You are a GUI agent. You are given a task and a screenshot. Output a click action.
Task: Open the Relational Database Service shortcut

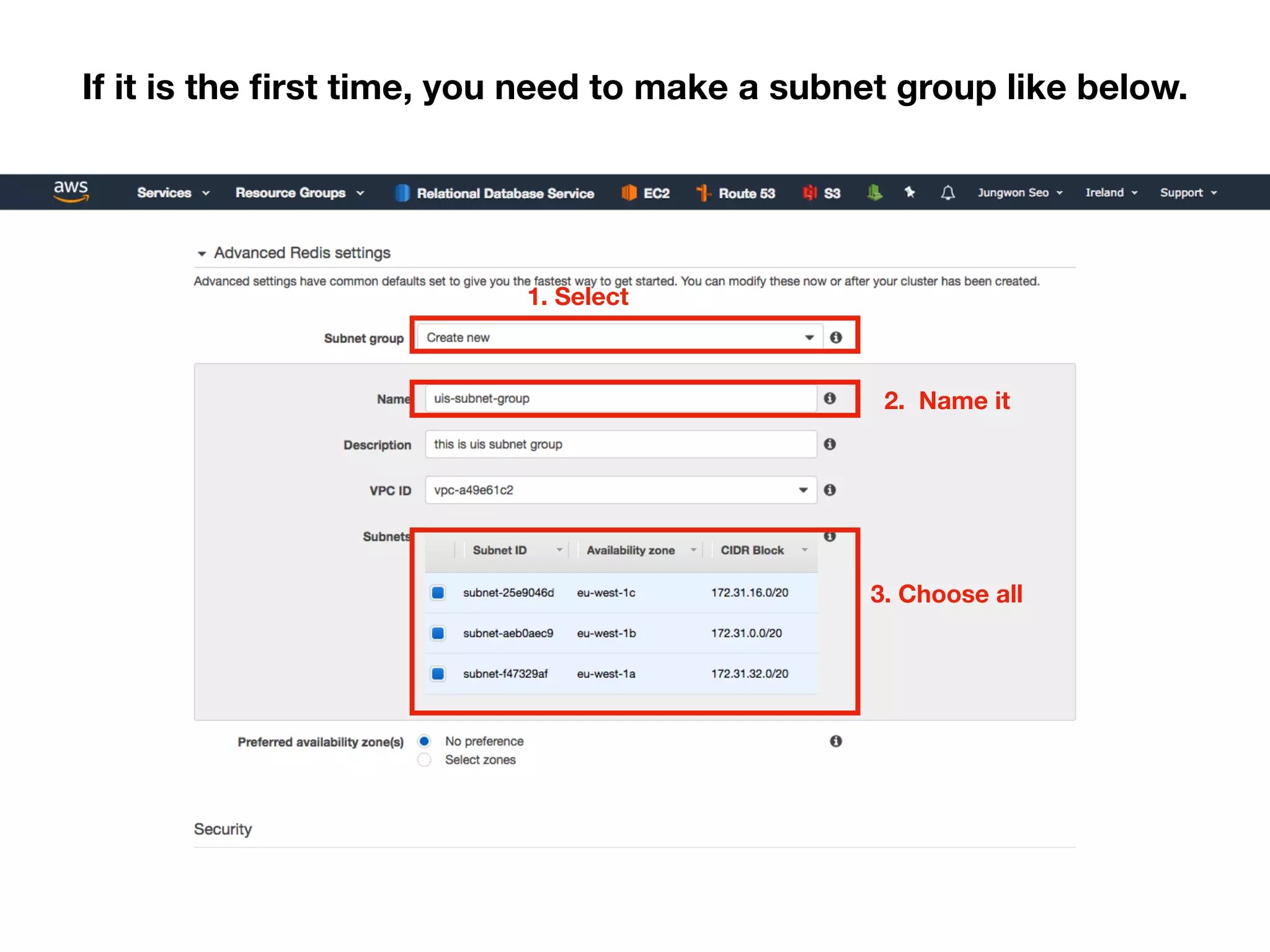coord(494,193)
